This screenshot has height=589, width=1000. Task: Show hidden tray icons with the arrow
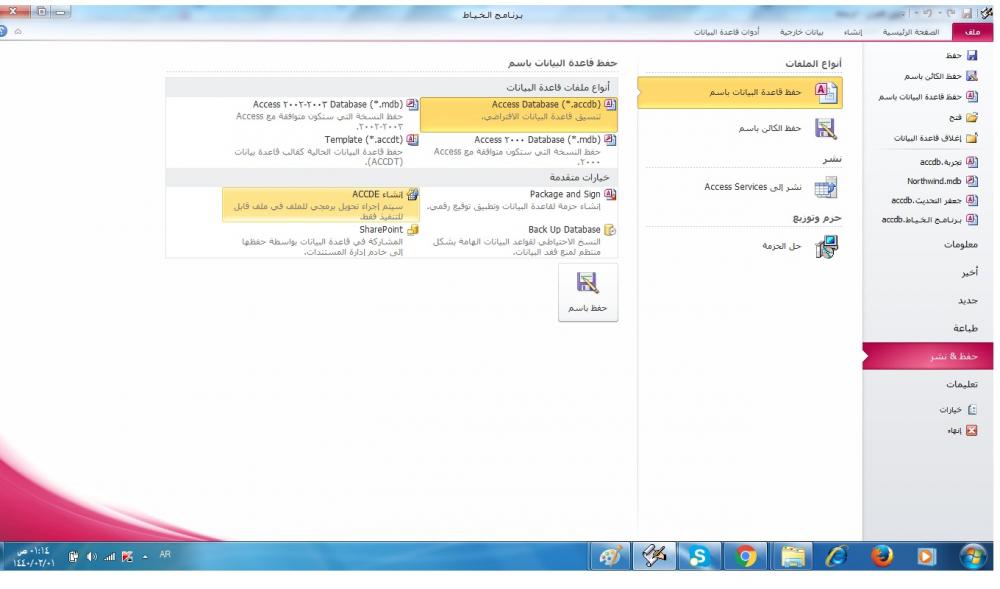[145, 557]
